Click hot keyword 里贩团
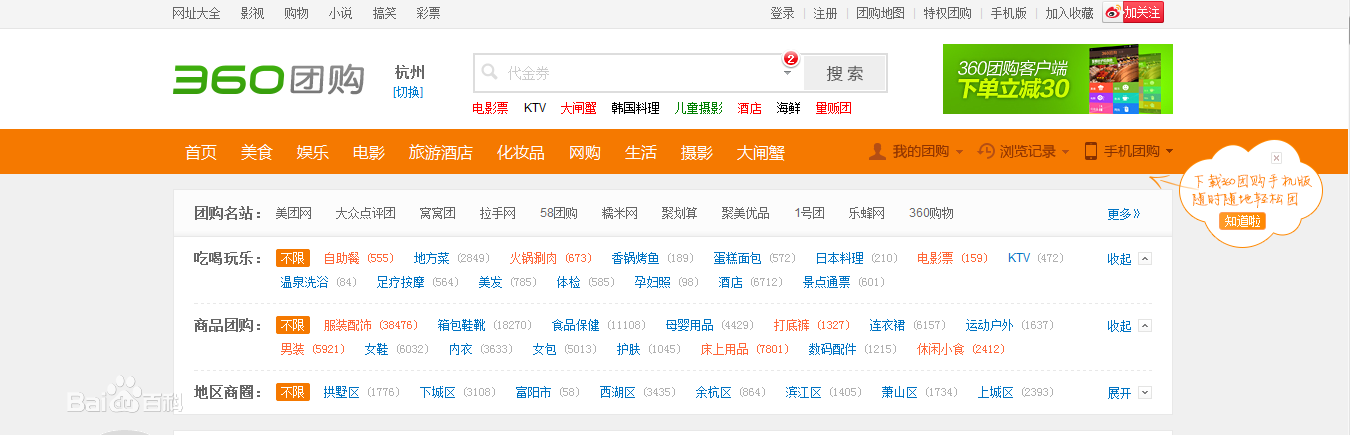This screenshot has height=435, width=1350. pyautogui.click(x=833, y=108)
